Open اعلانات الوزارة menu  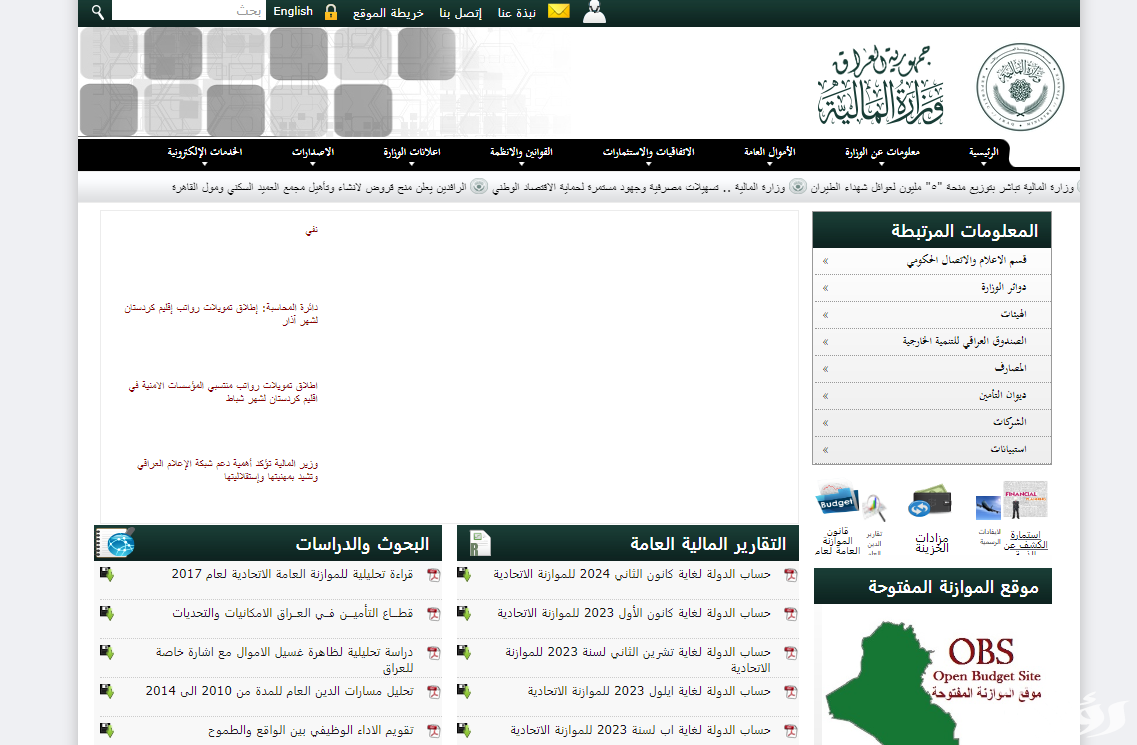point(412,153)
